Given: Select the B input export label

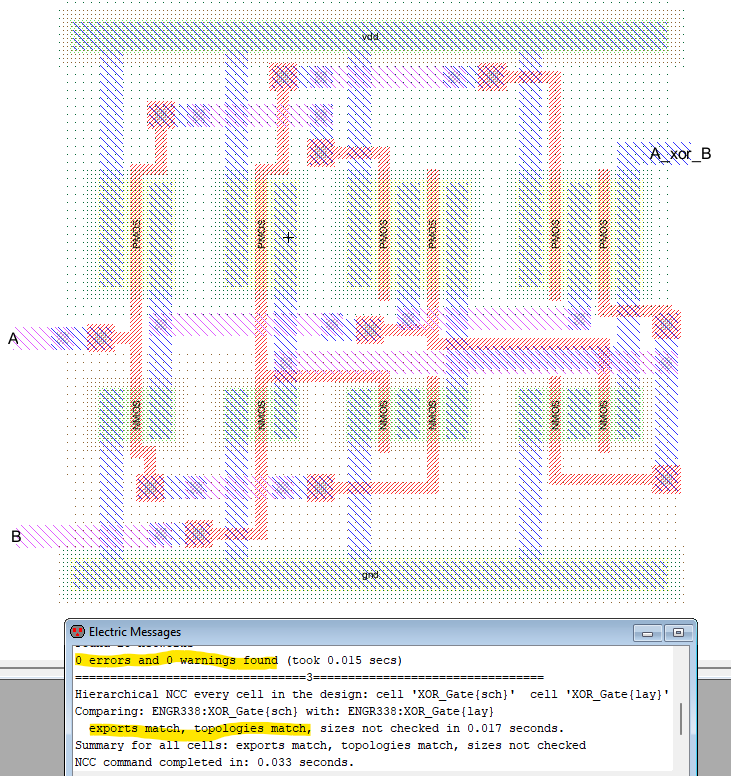Looking at the screenshot, I should [16, 537].
